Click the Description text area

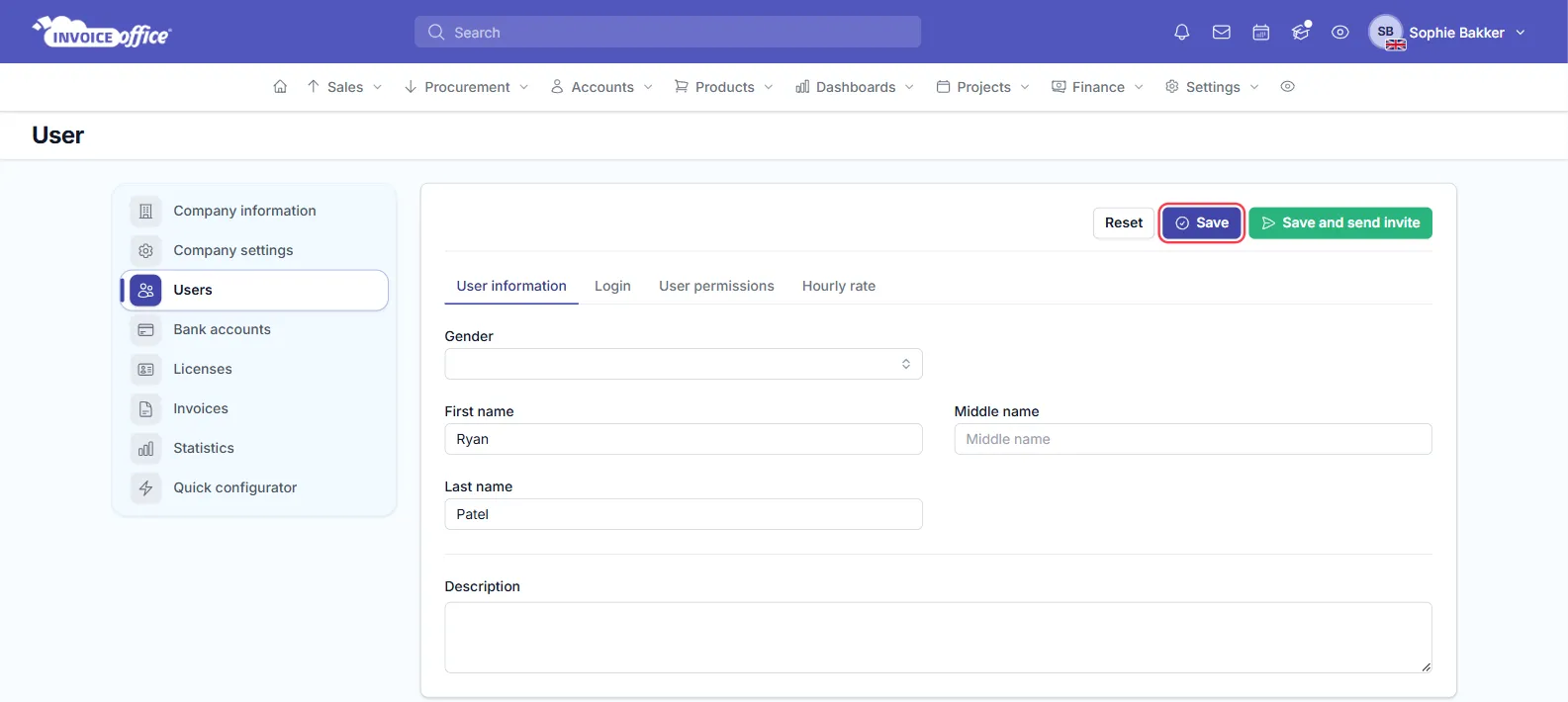[x=938, y=638]
